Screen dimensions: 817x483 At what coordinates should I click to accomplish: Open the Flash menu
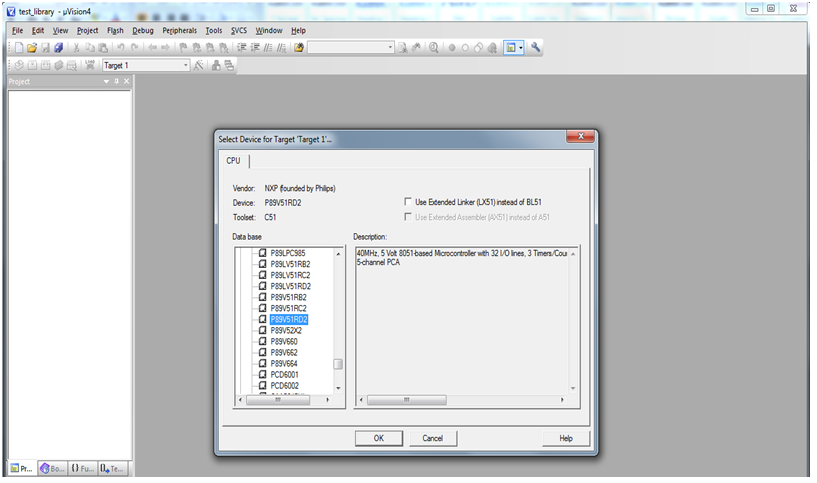tap(115, 30)
